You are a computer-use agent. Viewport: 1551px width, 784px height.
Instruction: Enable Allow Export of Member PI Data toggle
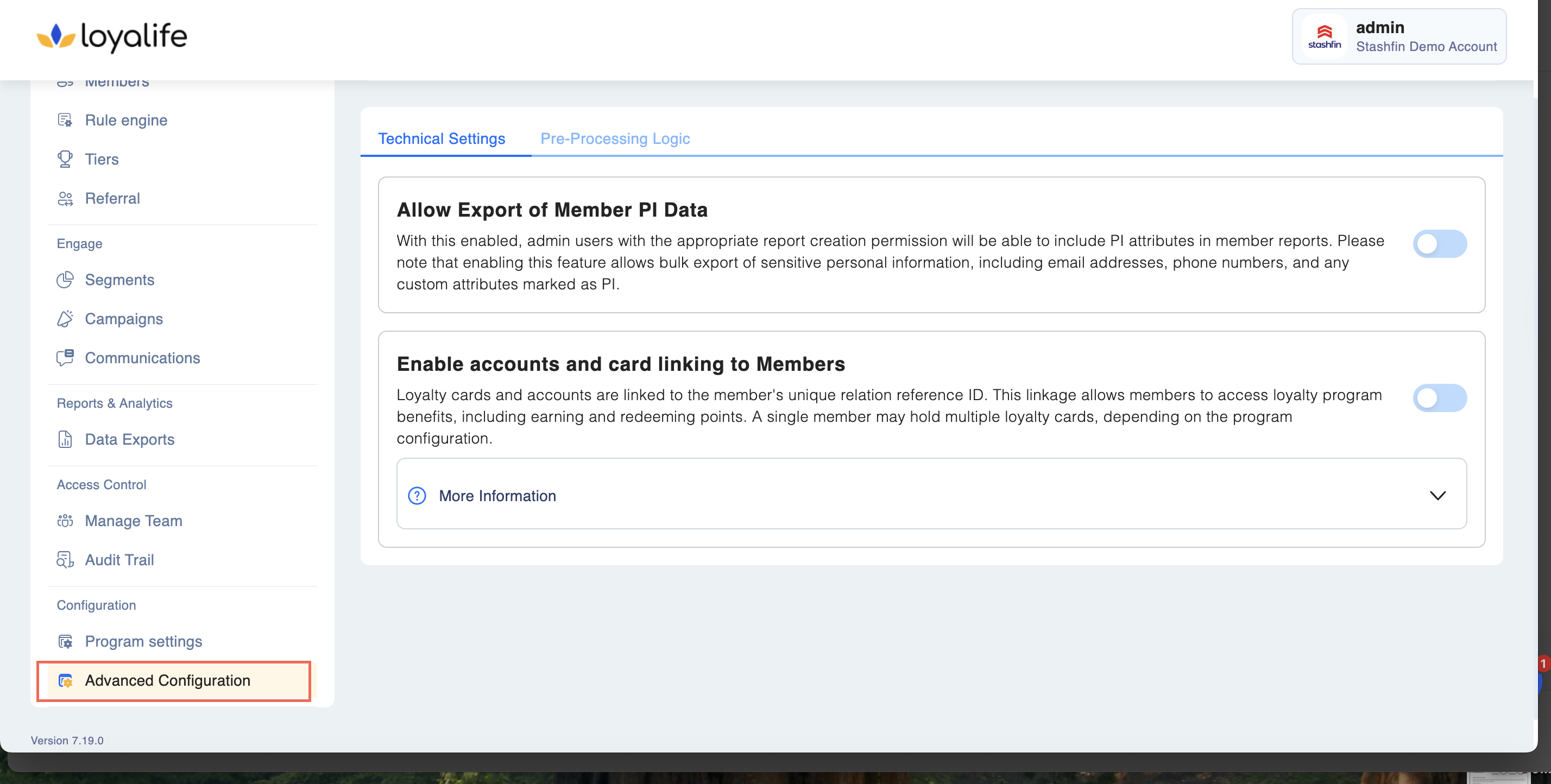[1439, 244]
